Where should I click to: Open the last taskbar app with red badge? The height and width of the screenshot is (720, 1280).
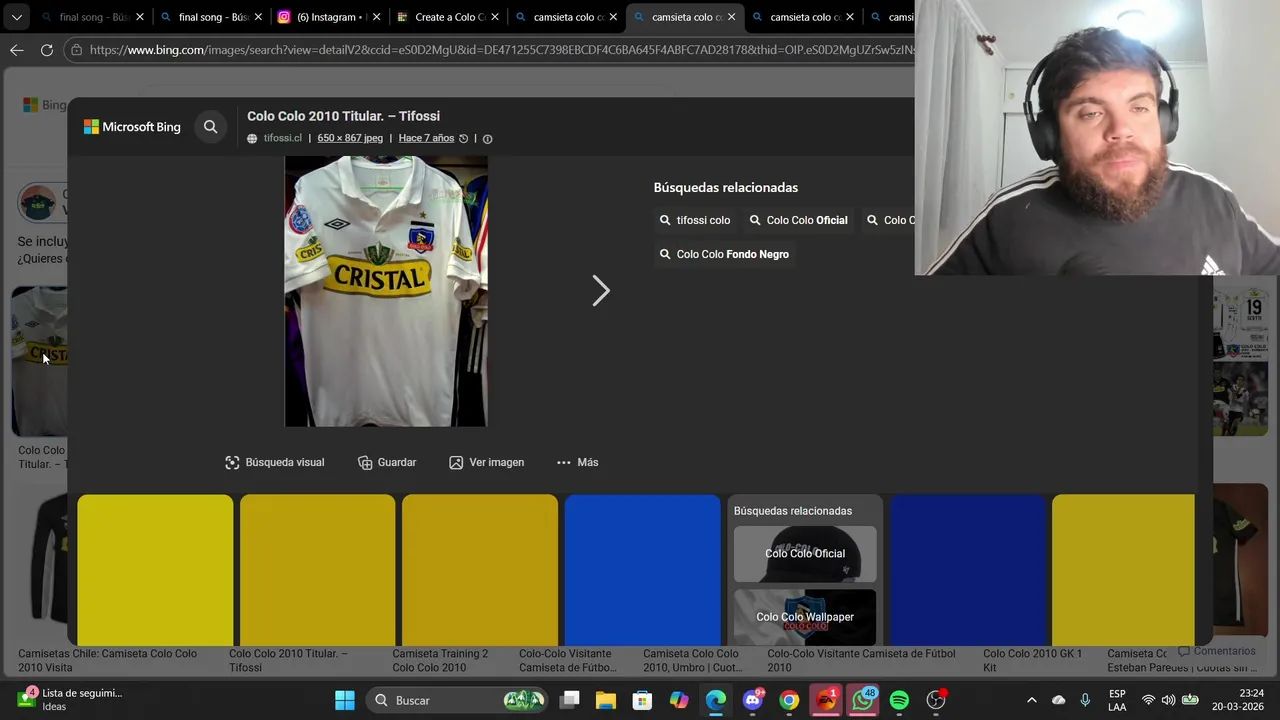point(936,700)
